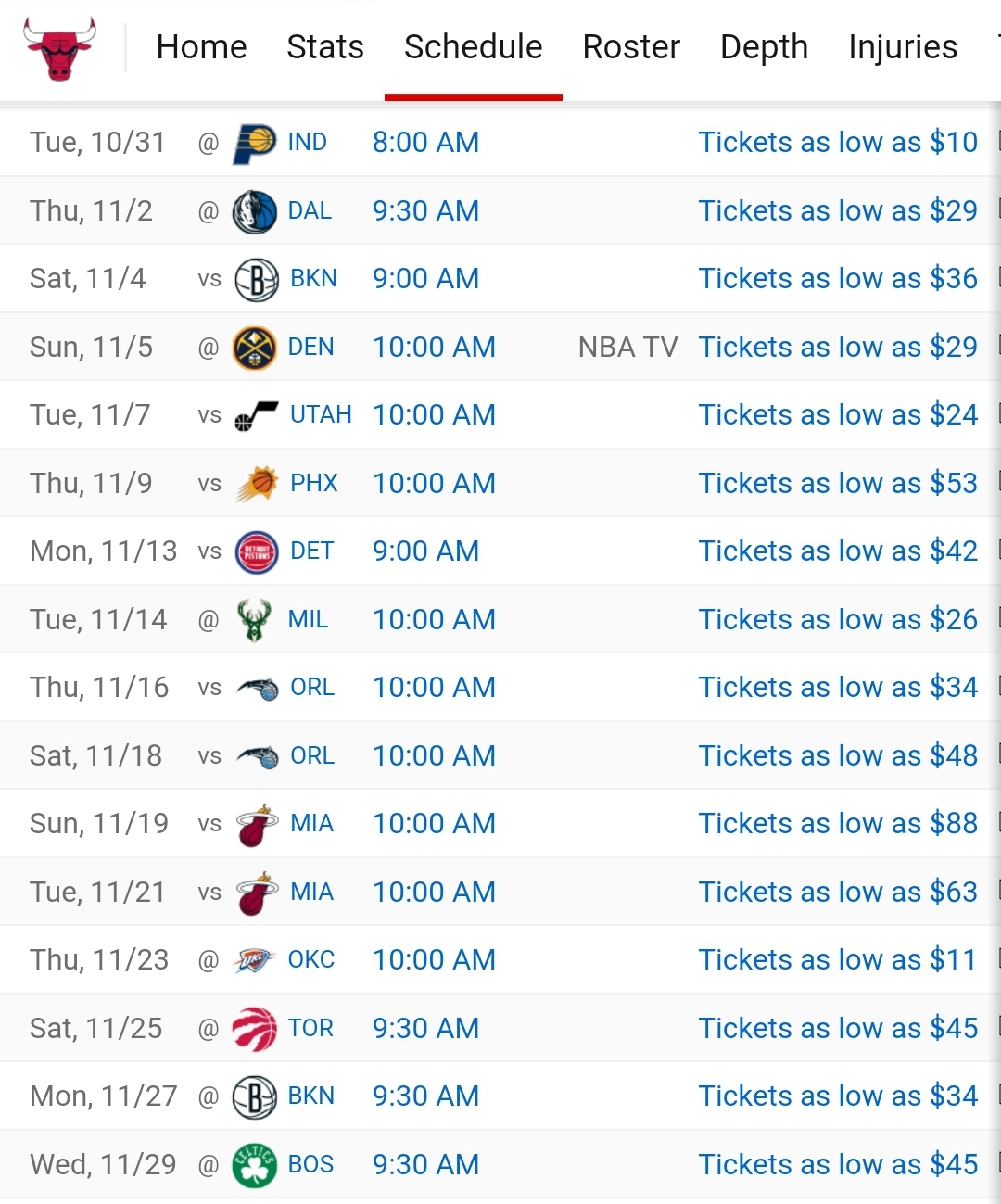Click the Chicago Bulls logo
This screenshot has width=1001, height=1204.
coord(59,47)
